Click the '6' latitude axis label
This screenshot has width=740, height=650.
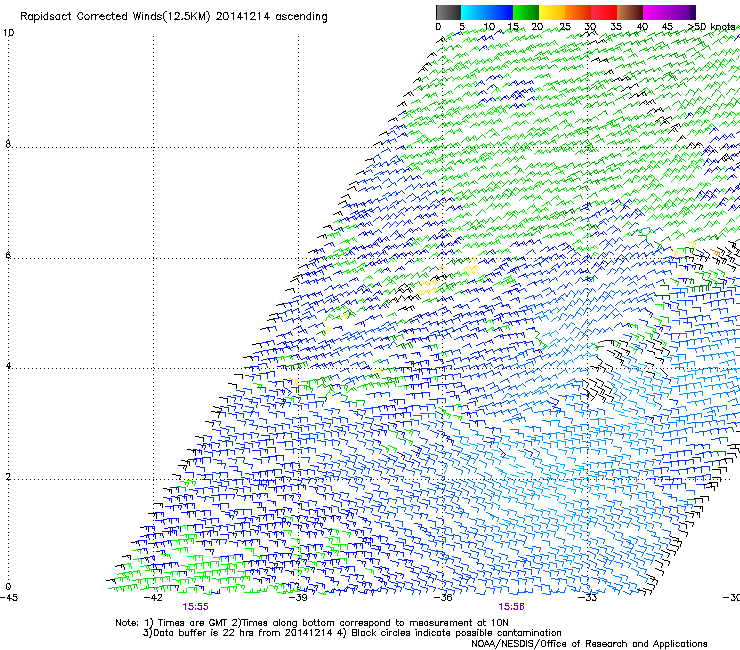point(8,255)
